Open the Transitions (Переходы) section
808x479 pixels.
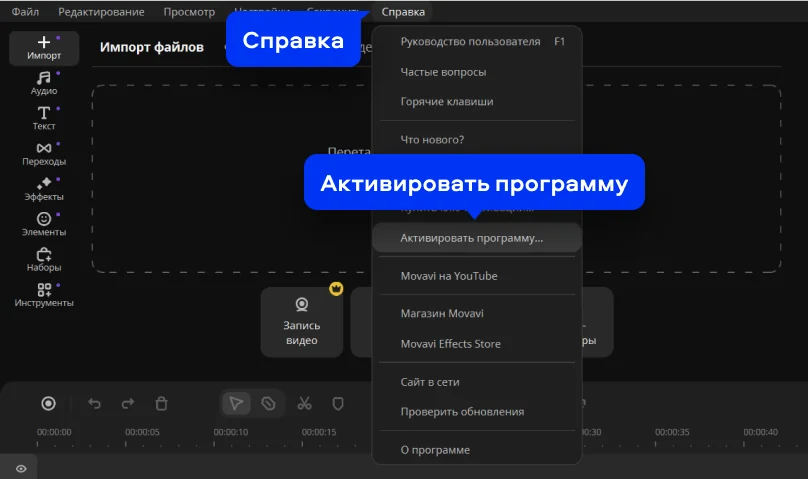(x=44, y=154)
